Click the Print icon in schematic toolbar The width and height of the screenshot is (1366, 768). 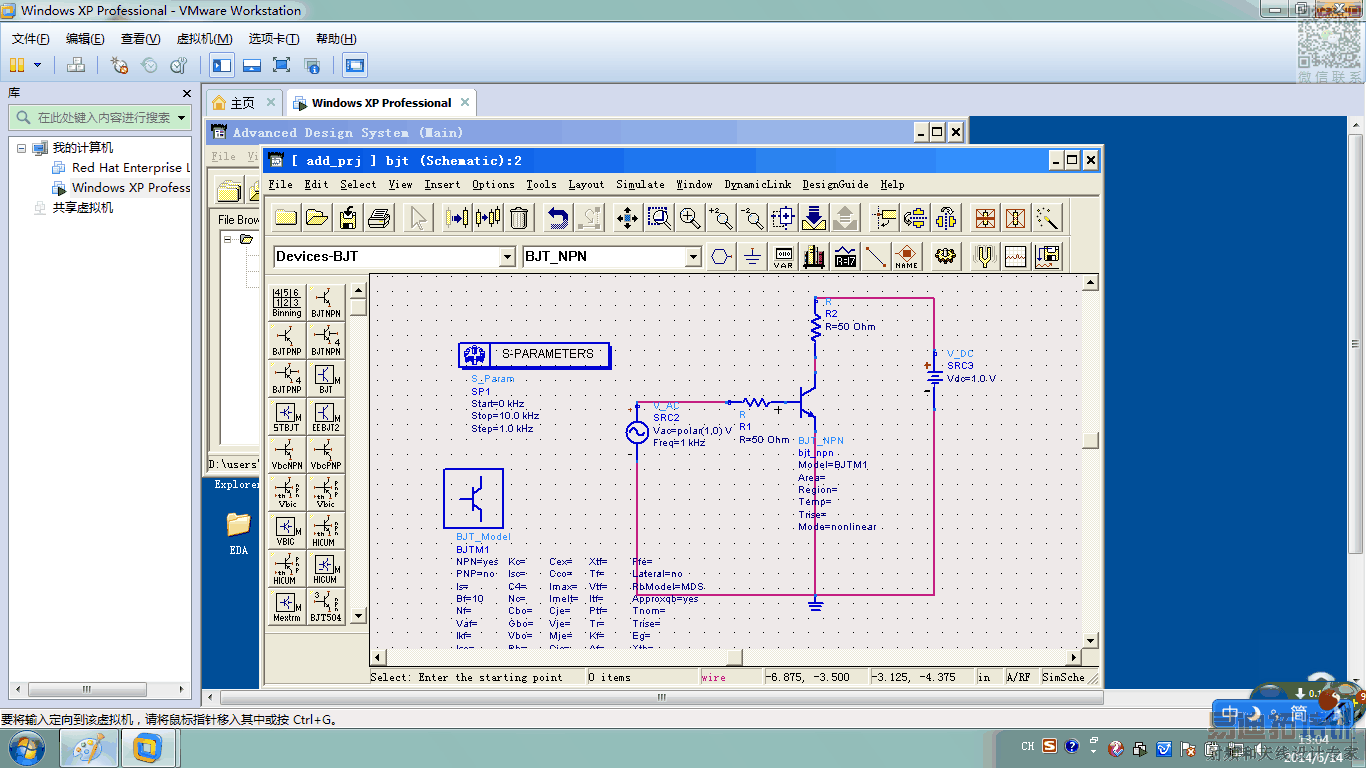[379, 217]
